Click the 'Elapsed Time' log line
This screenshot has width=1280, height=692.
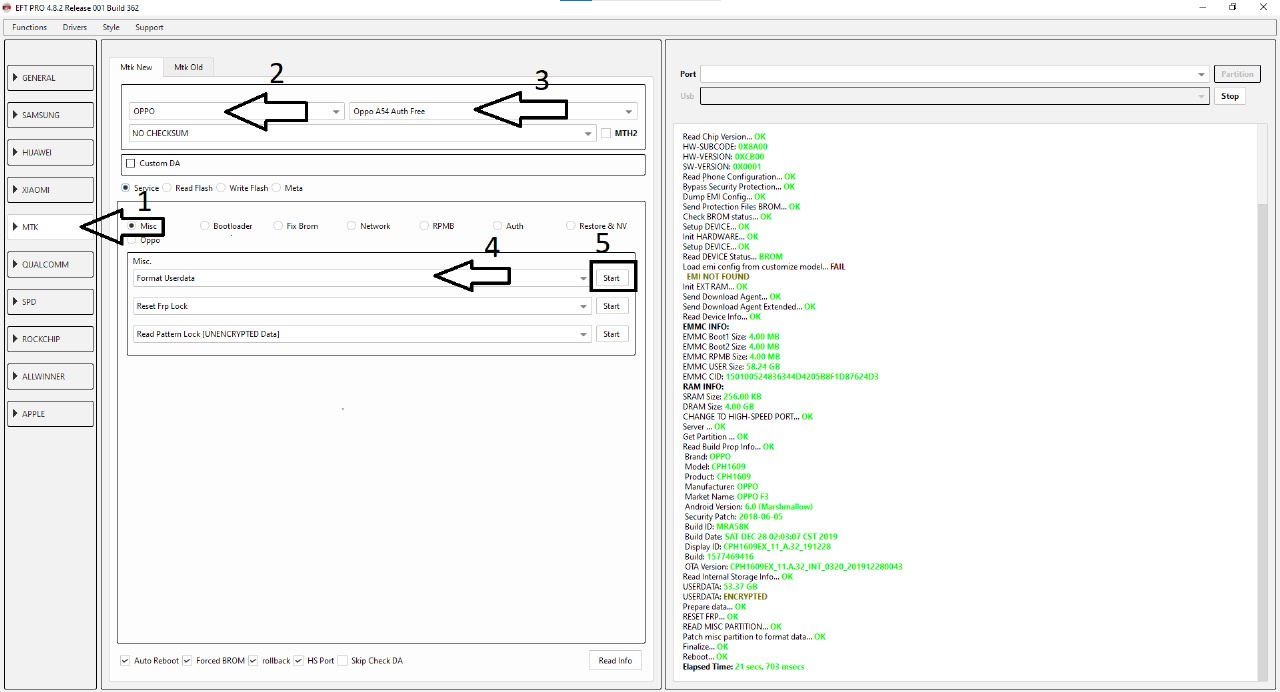point(743,666)
